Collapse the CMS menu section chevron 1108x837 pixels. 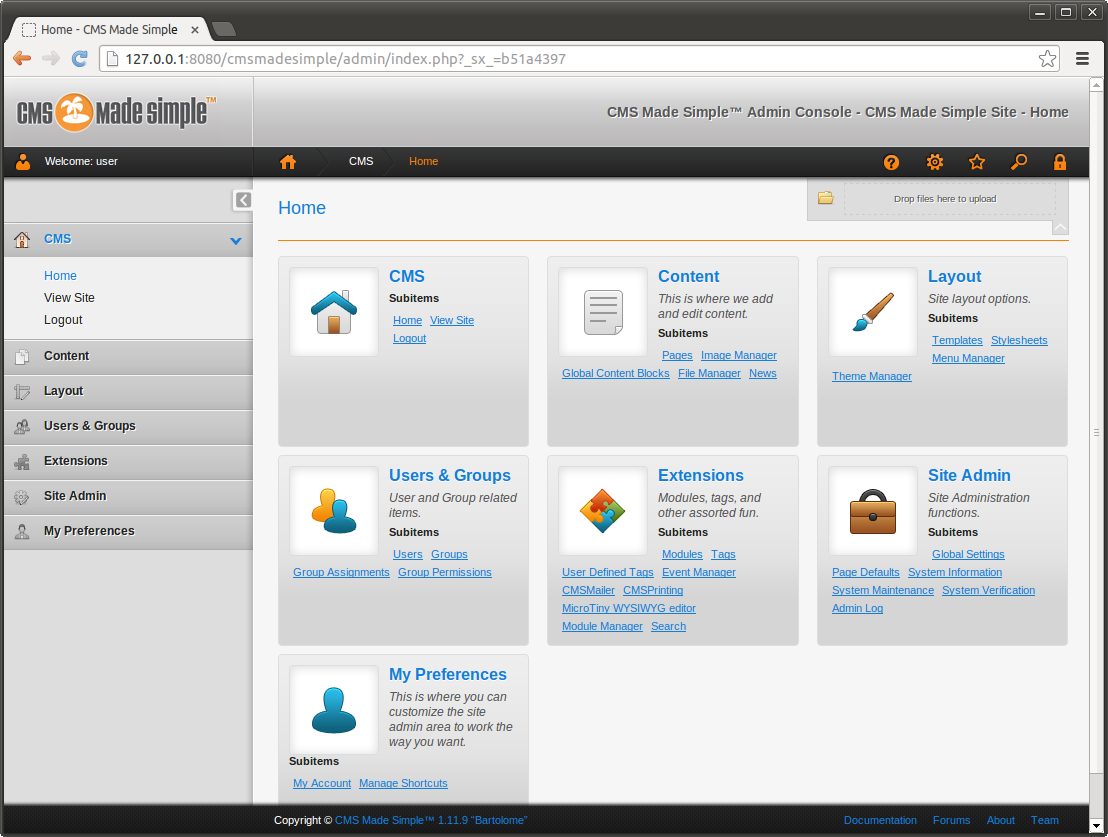235,240
